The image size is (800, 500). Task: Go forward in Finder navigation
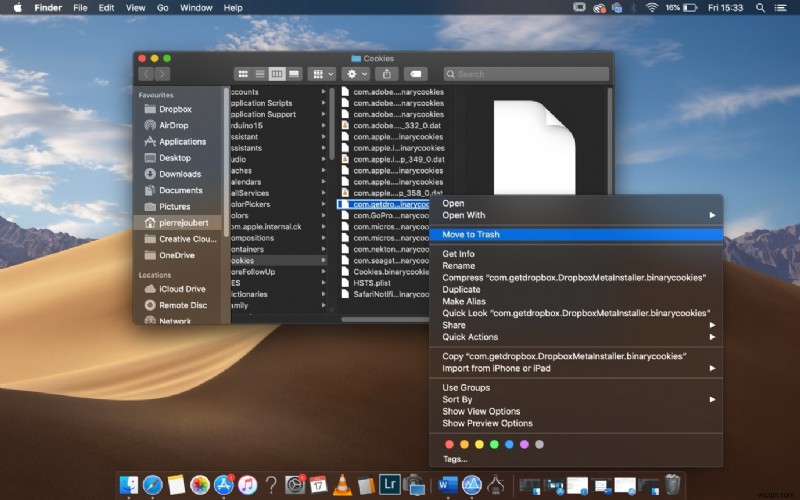[162, 74]
